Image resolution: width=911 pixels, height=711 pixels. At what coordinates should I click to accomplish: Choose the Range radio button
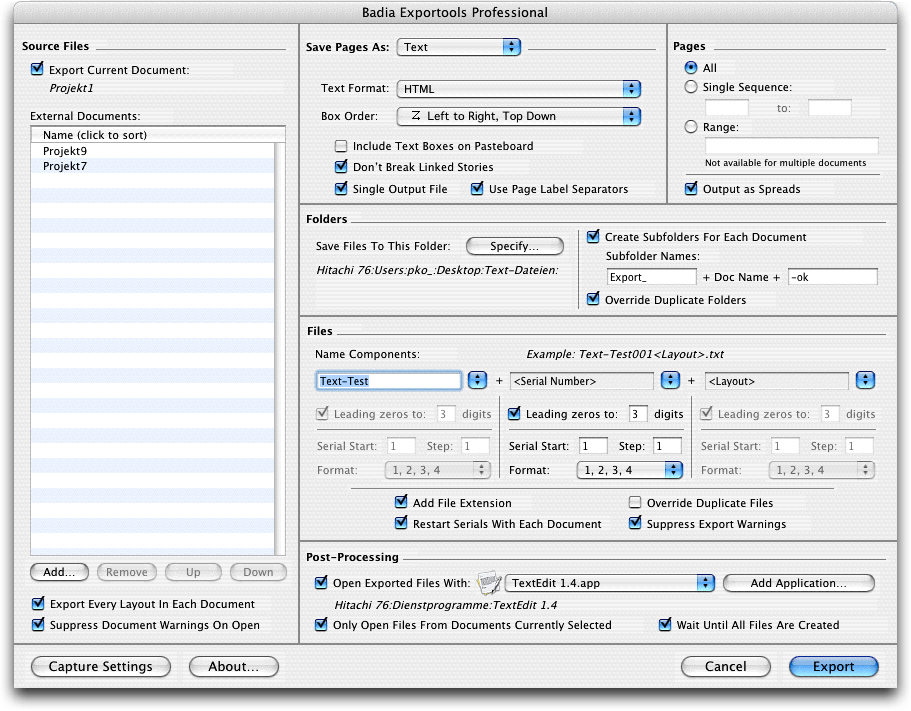(x=691, y=127)
